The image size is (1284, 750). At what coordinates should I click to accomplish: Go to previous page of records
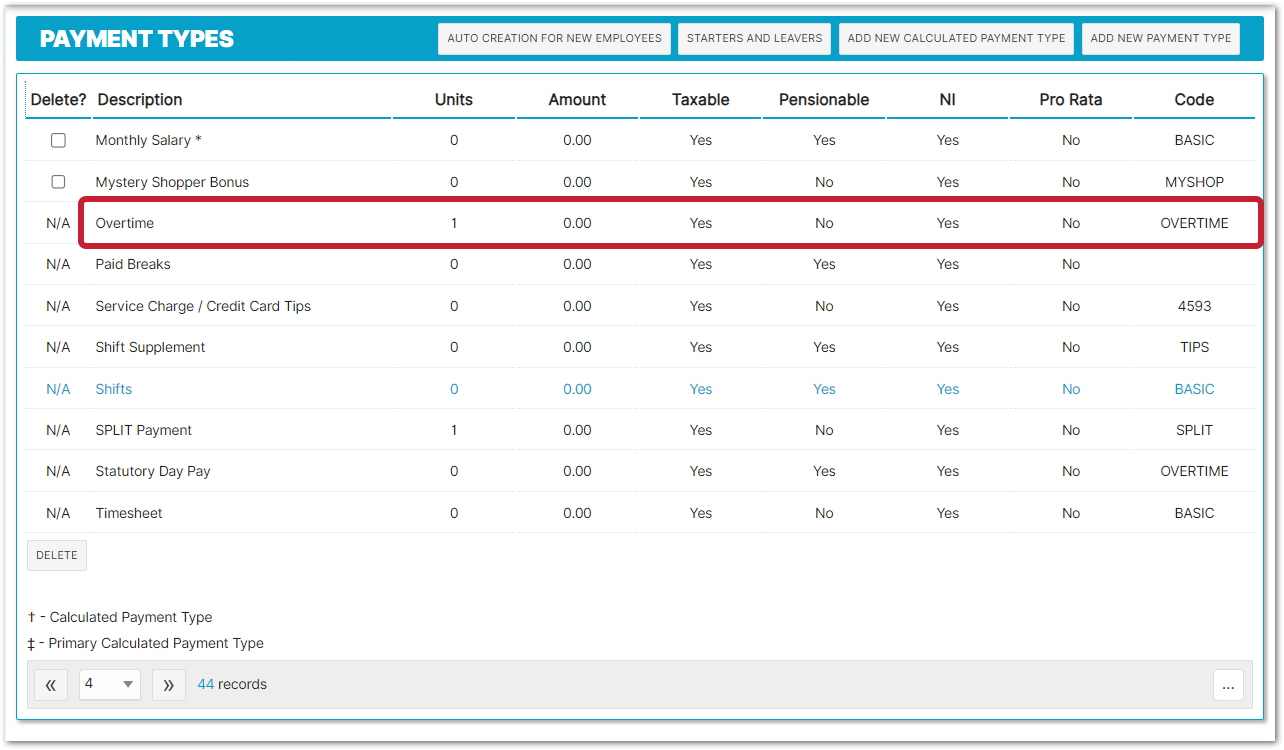(51, 685)
